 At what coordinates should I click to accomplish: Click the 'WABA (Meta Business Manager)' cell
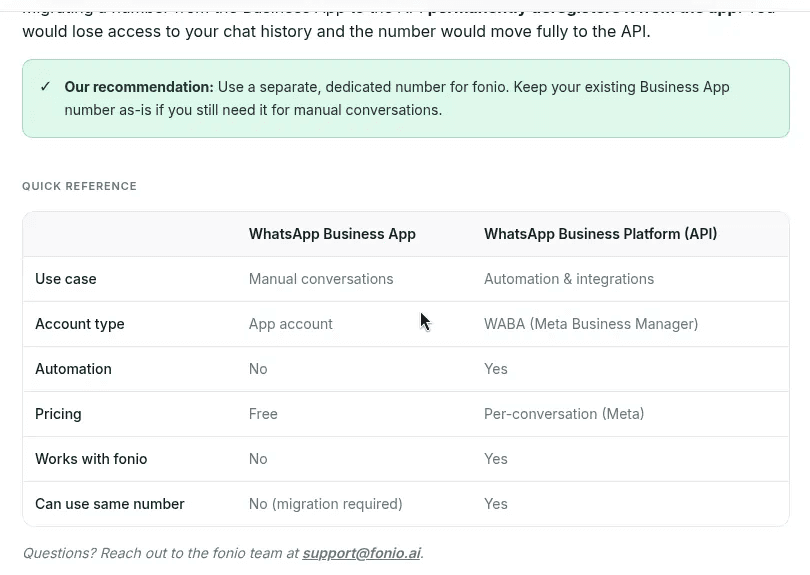(x=591, y=324)
